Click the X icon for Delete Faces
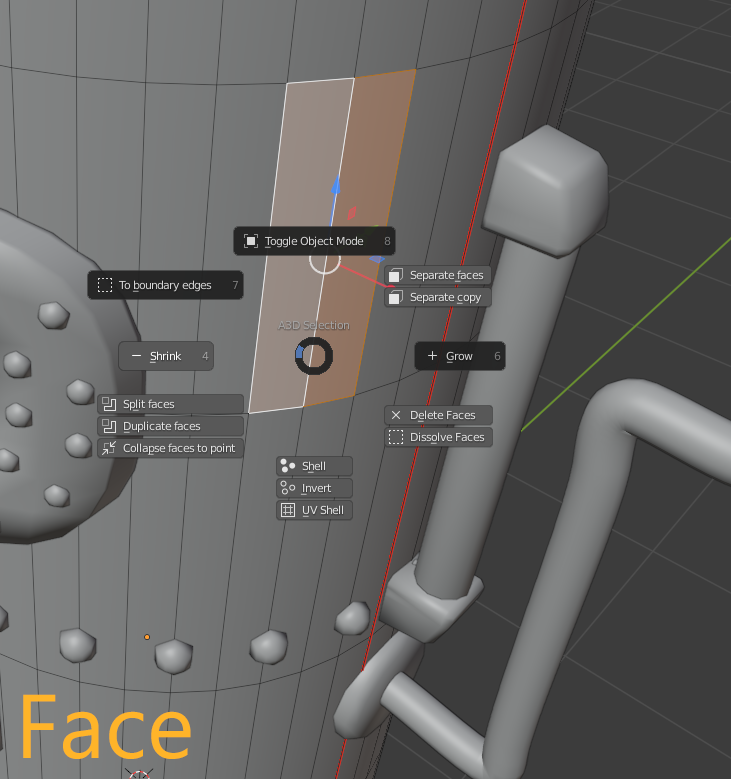Viewport: 731px width, 779px height. (x=396, y=415)
